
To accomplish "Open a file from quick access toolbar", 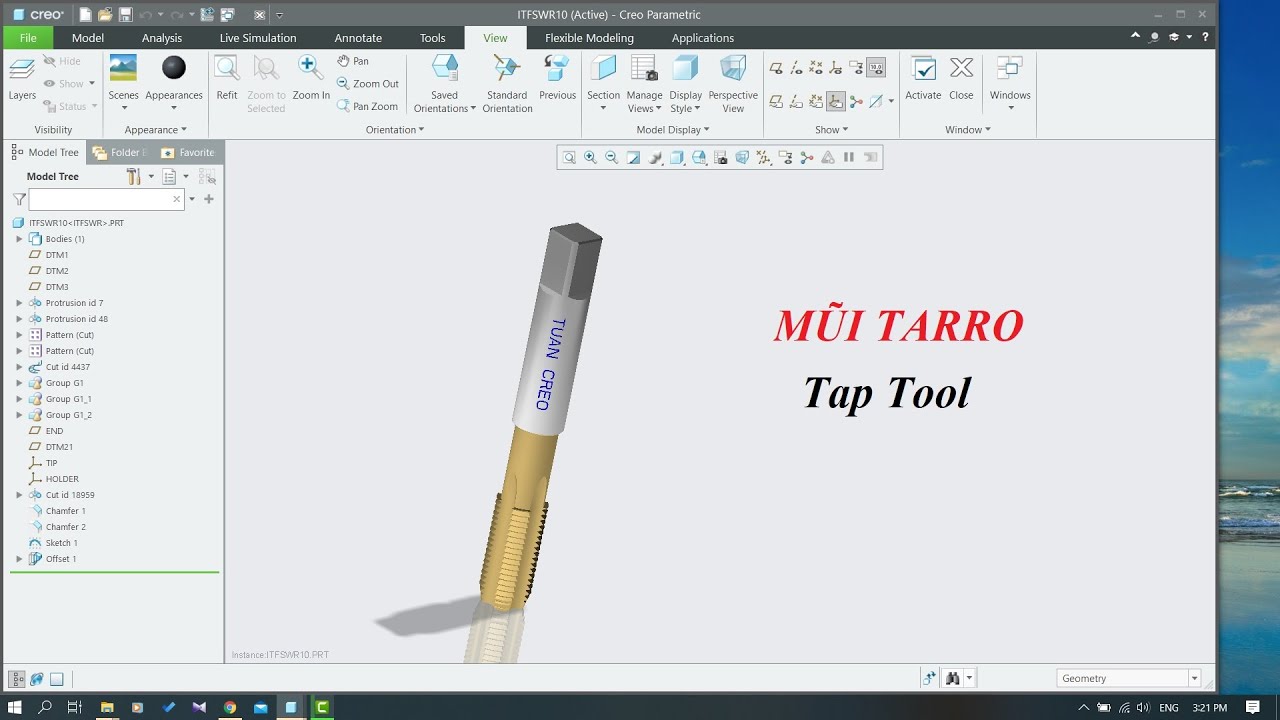I will click(105, 14).
